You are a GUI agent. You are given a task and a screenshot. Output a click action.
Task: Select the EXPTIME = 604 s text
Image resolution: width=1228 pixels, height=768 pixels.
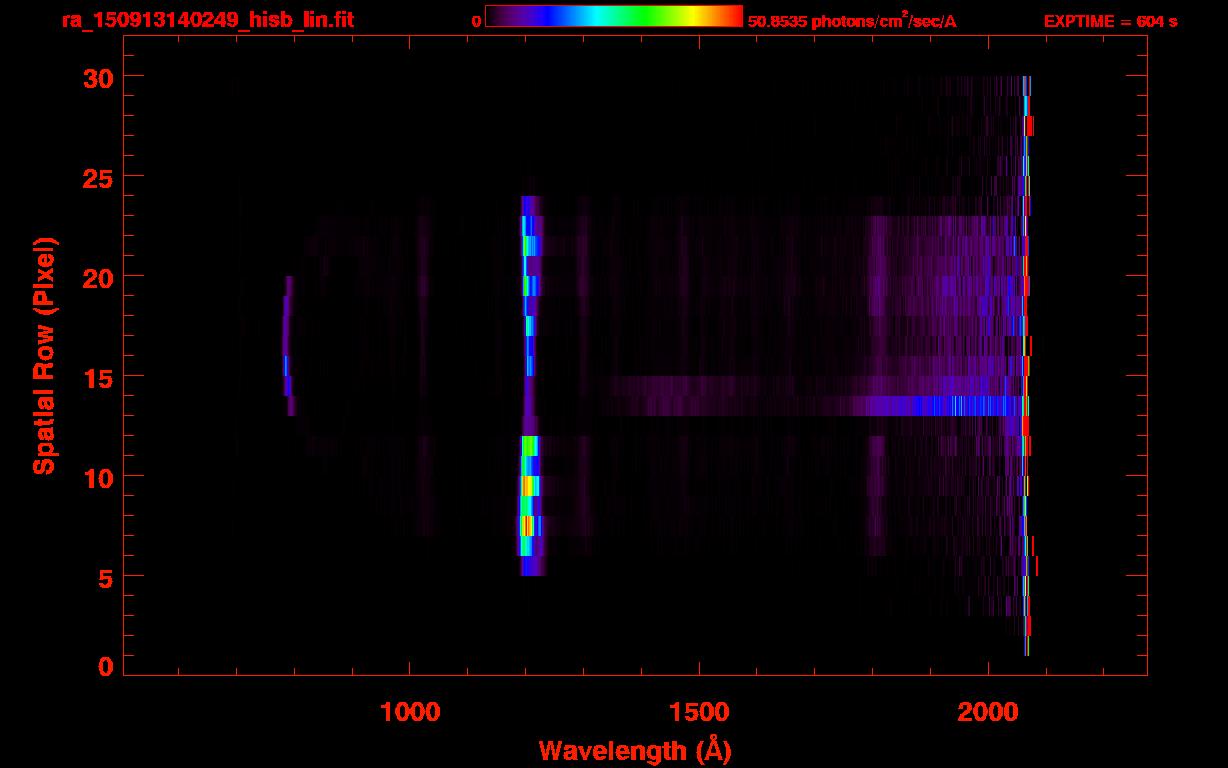tap(1110, 21)
